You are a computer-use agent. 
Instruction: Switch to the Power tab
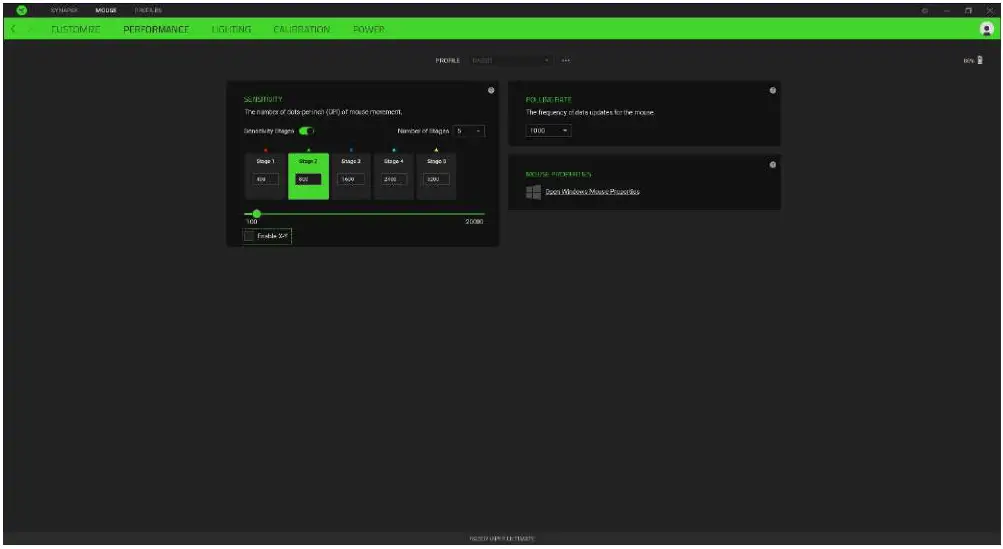(368, 29)
